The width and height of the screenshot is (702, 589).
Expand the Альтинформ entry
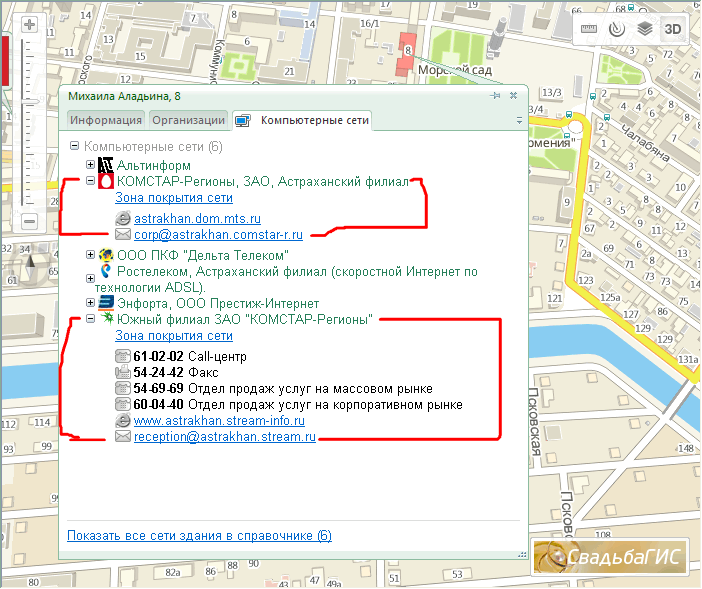tap(90, 164)
